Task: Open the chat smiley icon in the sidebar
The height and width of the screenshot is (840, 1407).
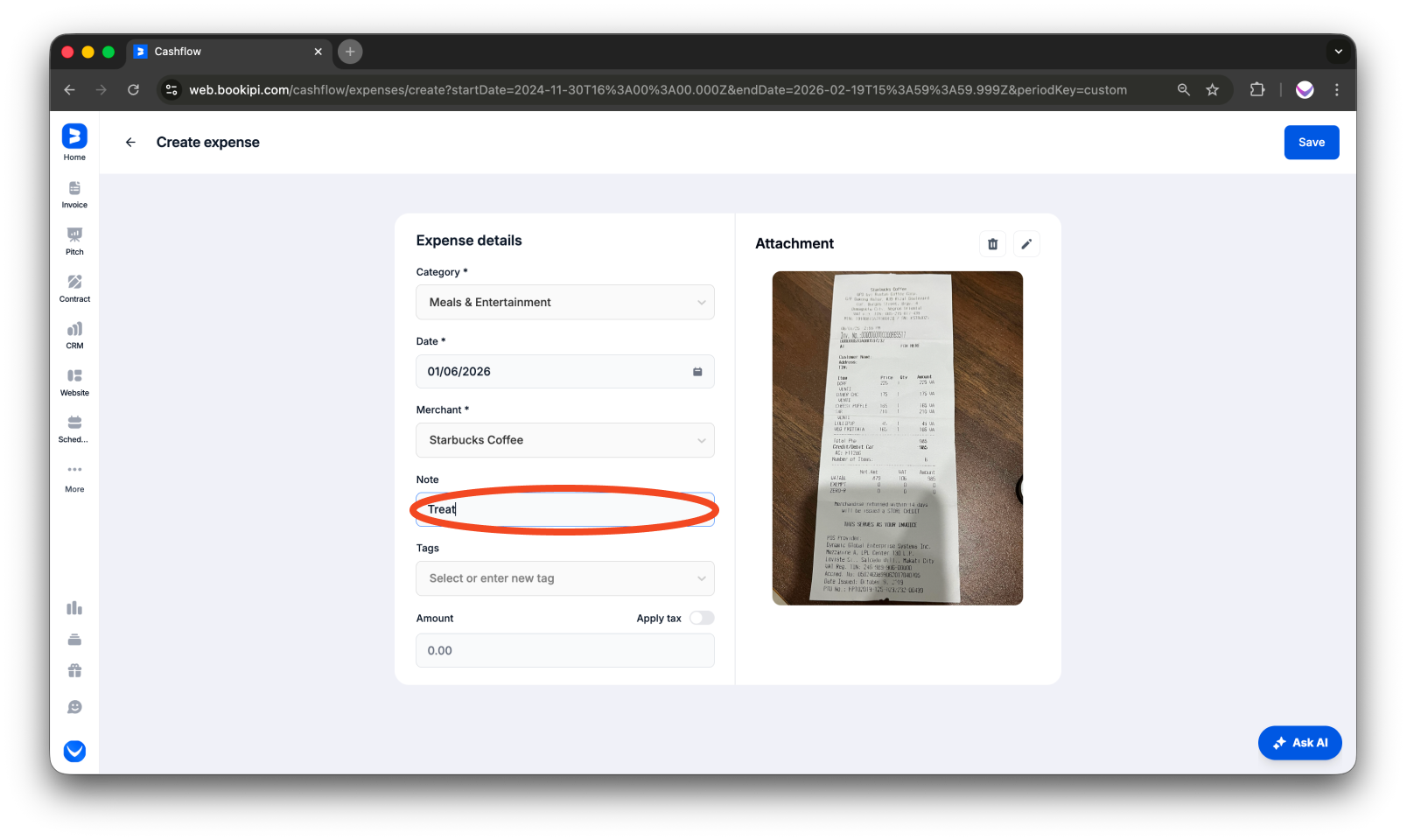Action: click(x=74, y=707)
